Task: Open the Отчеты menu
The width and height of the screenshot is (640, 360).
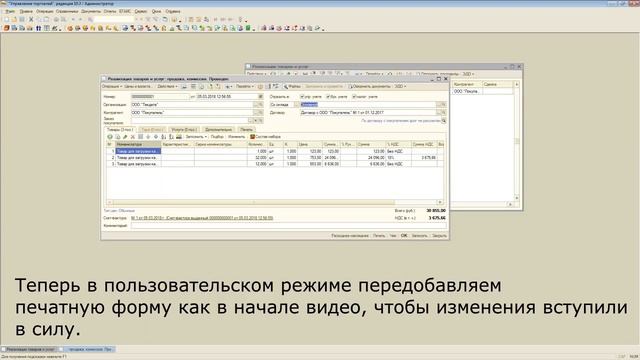Action: click(110, 11)
